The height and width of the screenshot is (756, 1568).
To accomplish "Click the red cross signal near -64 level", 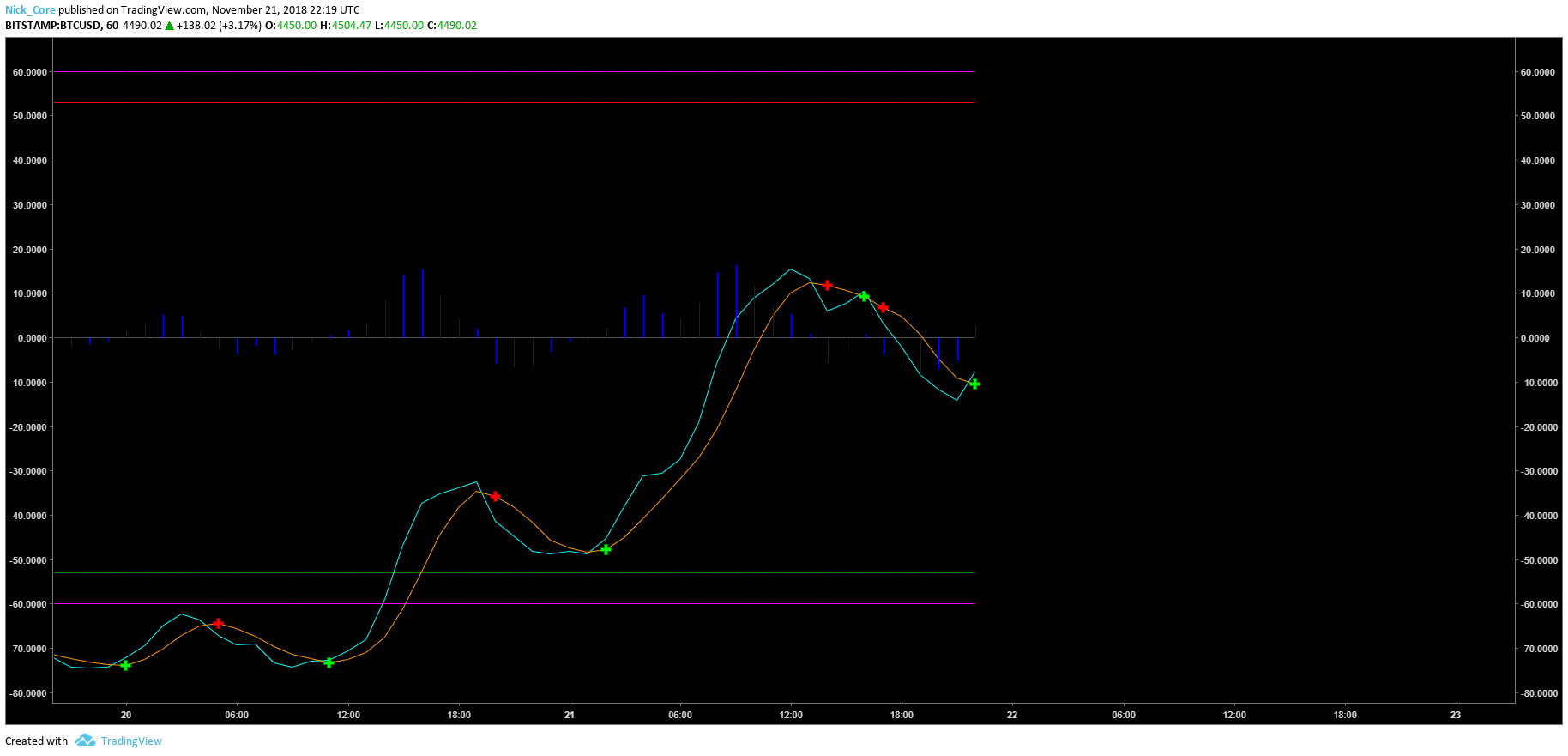I will click(x=218, y=624).
